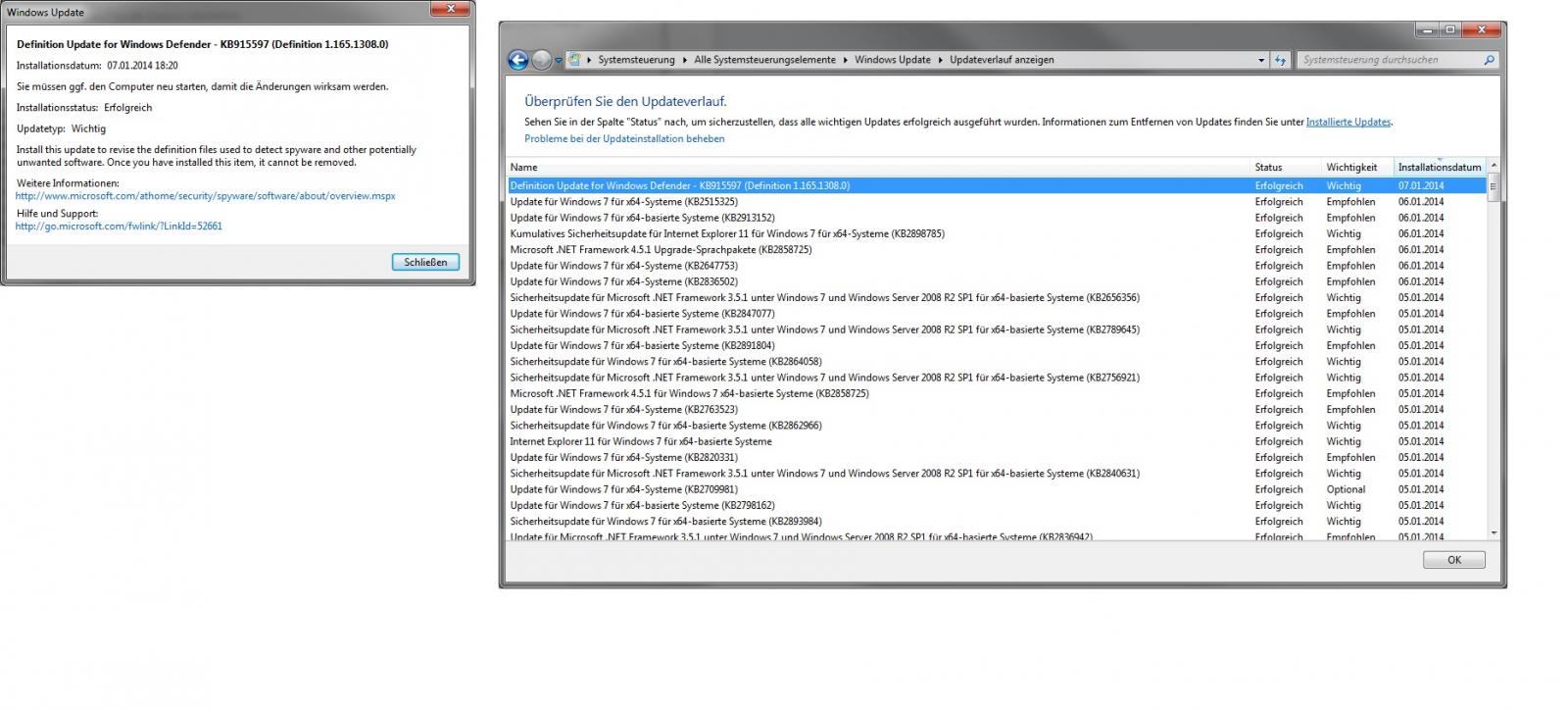Open the address bar history dropdown
The width and height of the screenshot is (1568, 709).
1261,60
